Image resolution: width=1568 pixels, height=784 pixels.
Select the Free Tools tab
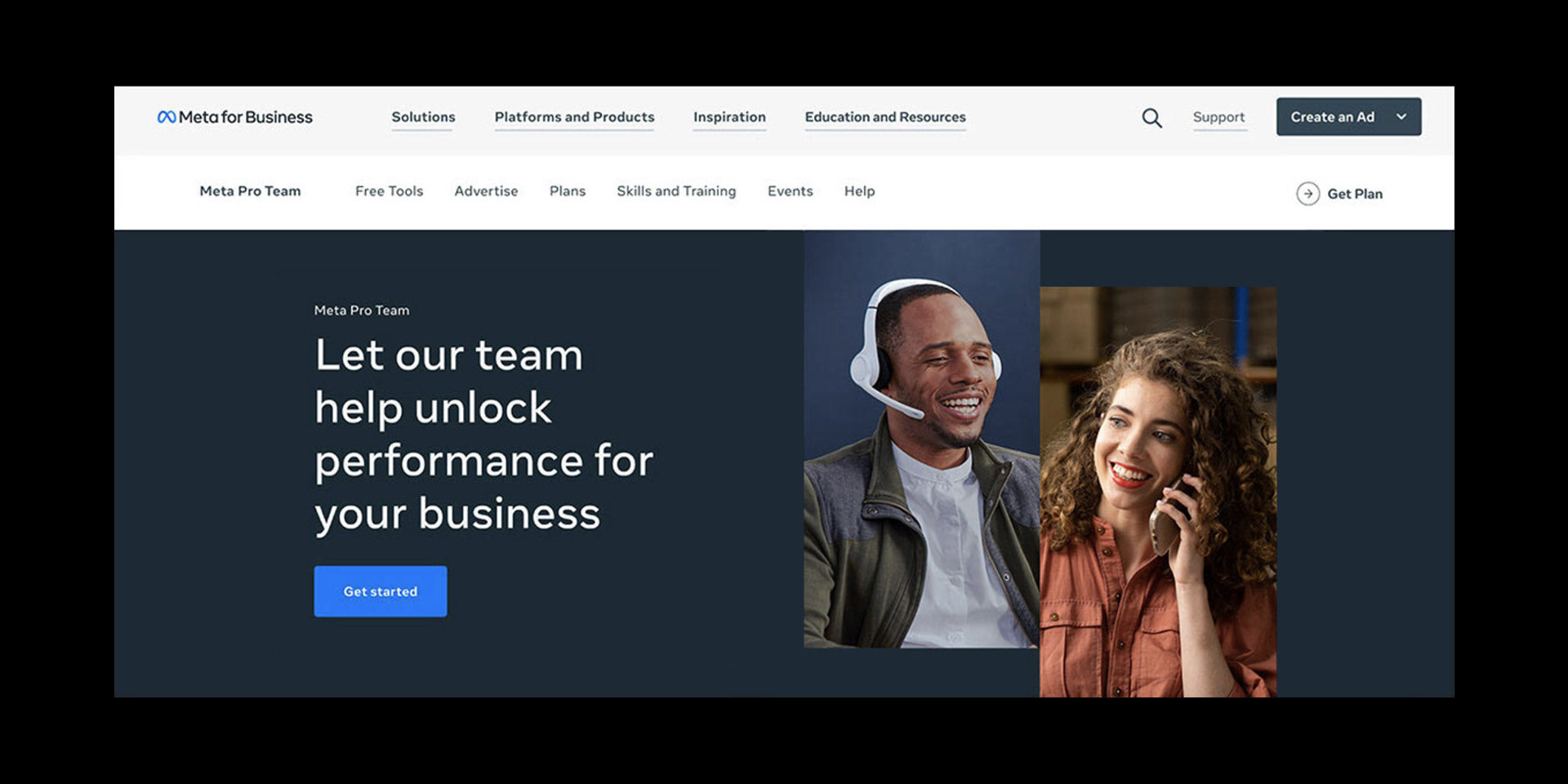[389, 191]
